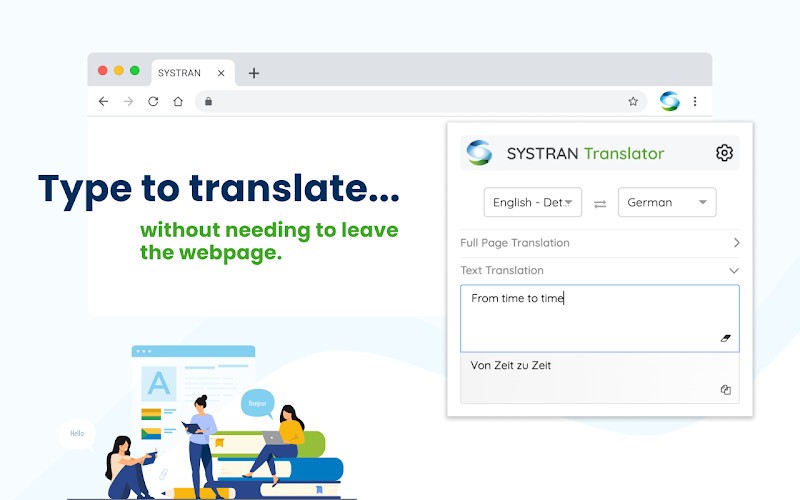Reload the current page
The height and width of the screenshot is (500, 800).
(x=153, y=101)
